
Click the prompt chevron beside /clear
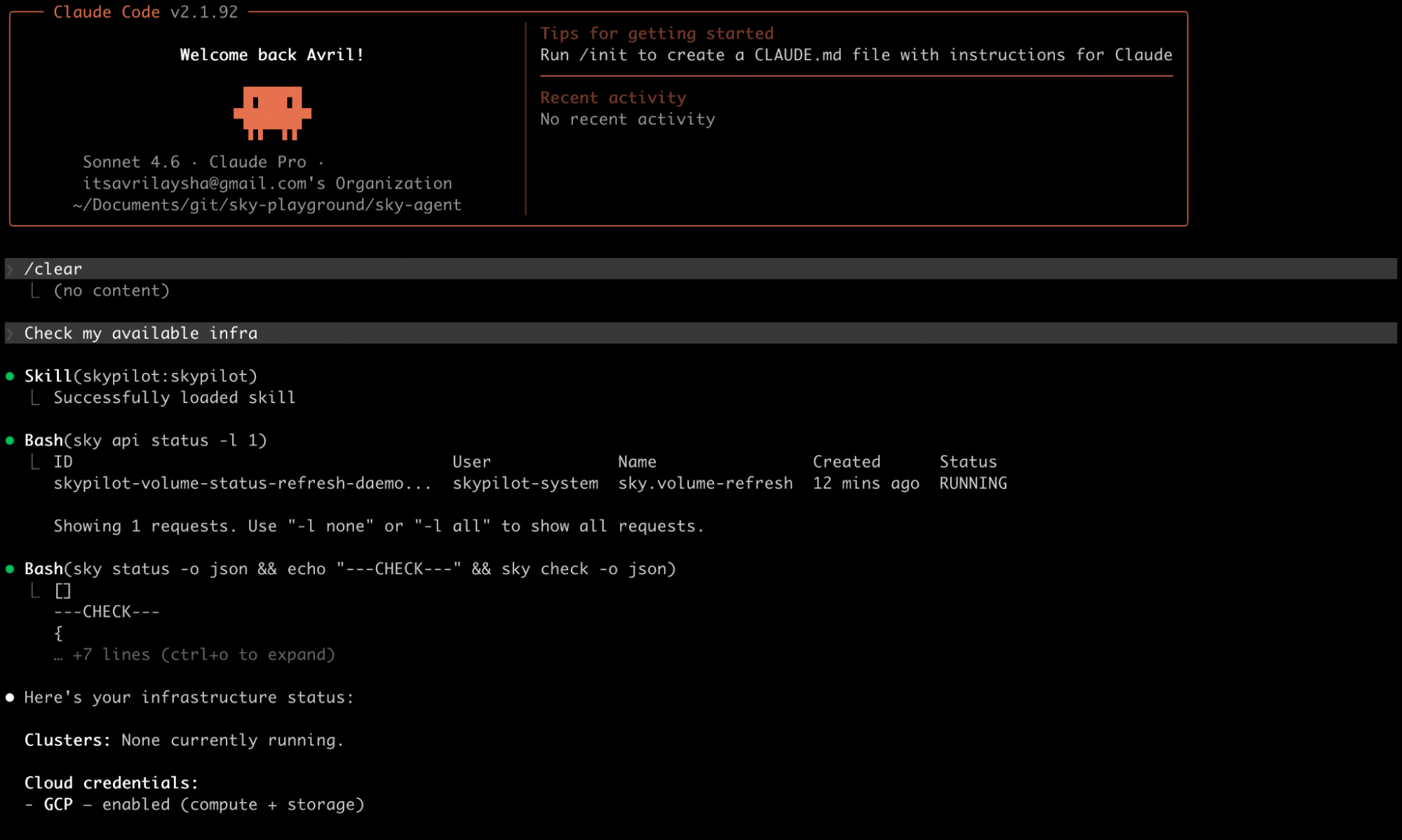click(x=10, y=269)
